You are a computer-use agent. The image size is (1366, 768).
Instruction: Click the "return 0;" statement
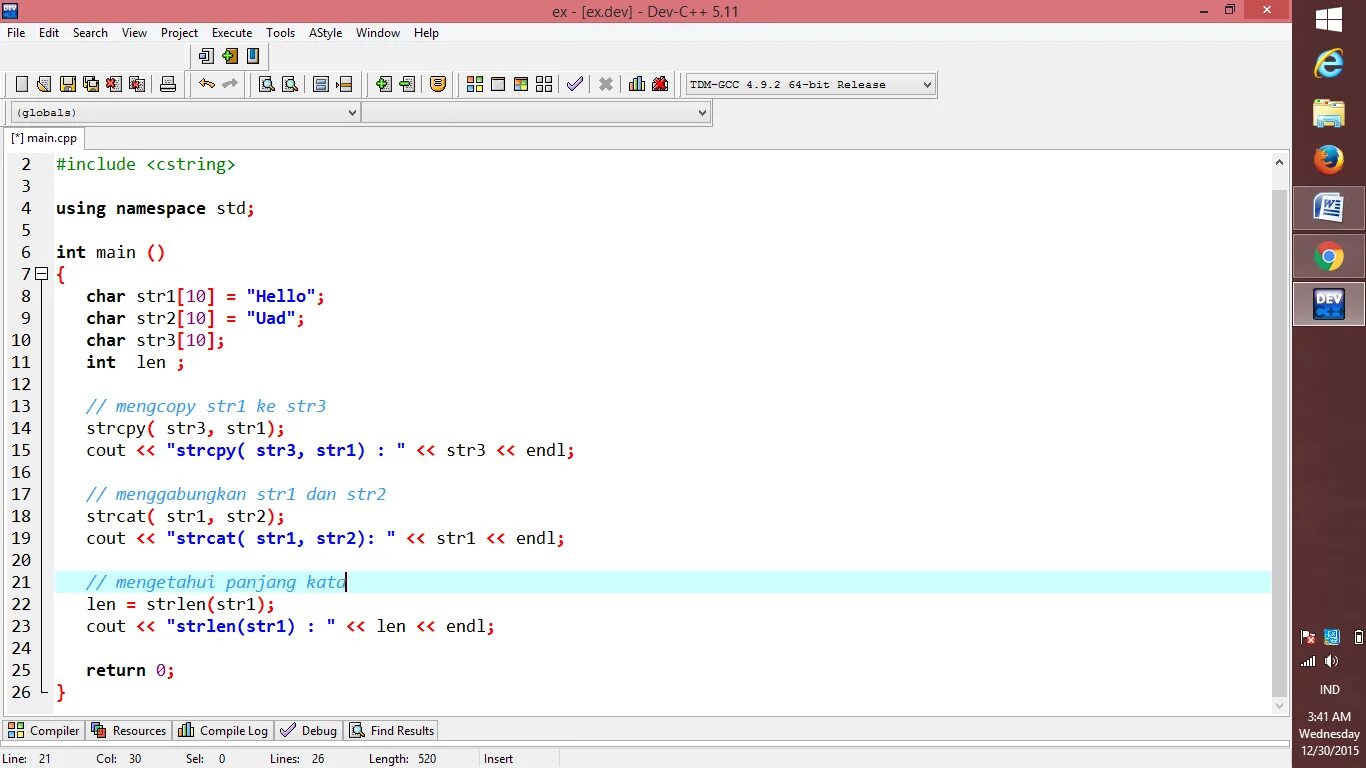[130, 670]
